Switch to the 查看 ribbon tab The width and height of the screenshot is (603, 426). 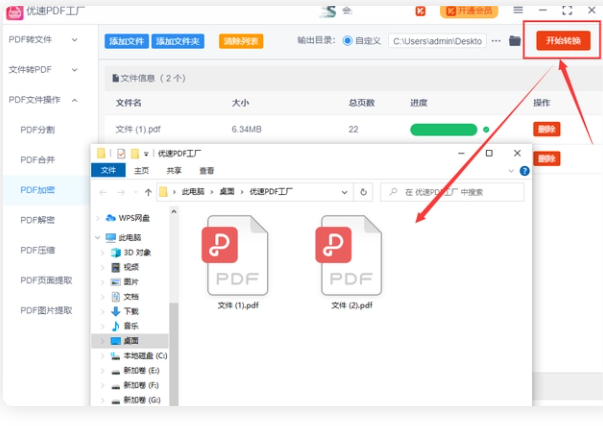click(207, 171)
